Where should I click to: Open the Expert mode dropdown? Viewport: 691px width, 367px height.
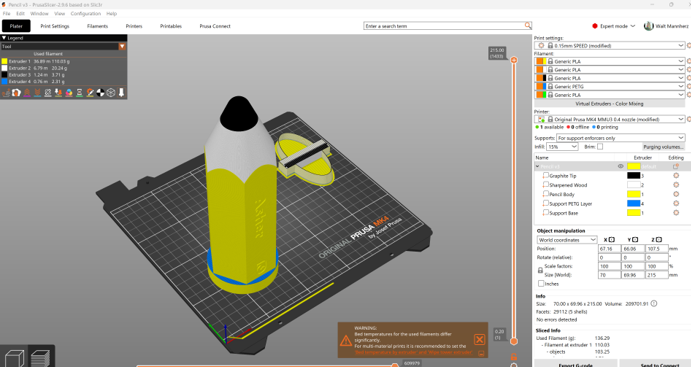(613, 26)
